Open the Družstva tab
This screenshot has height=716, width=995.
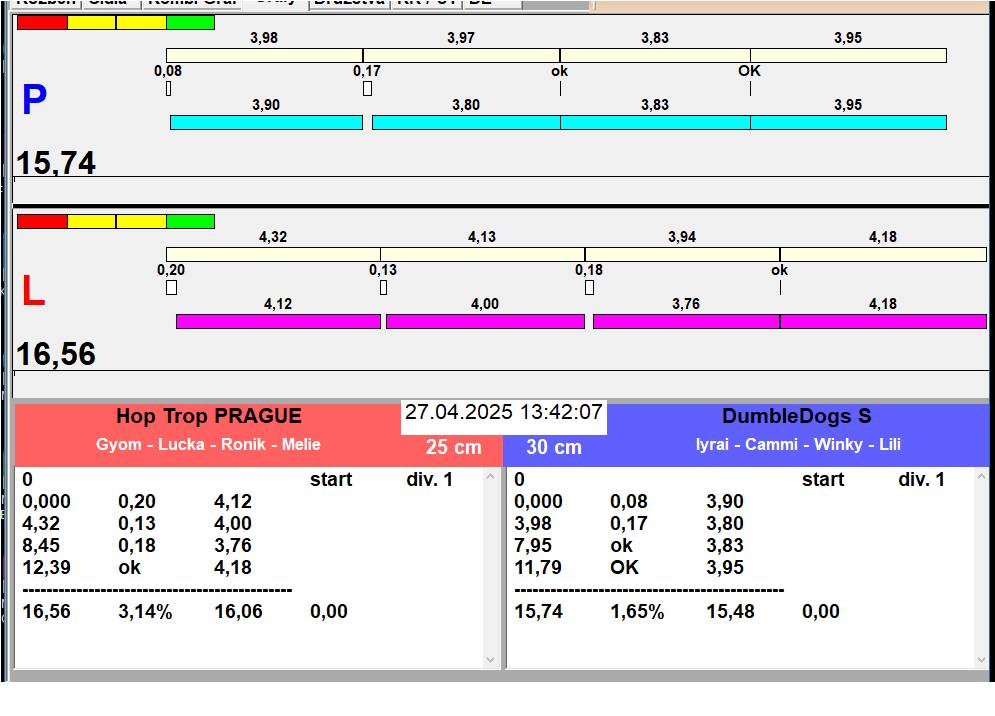tap(348, 3)
